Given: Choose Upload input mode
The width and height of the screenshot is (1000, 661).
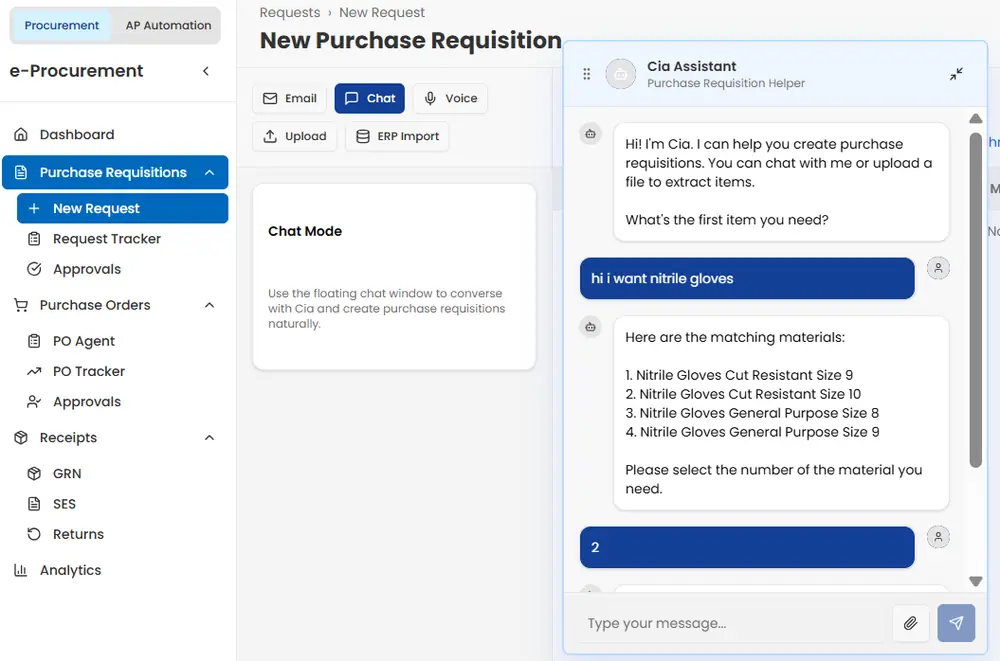Looking at the screenshot, I should pos(295,136).
